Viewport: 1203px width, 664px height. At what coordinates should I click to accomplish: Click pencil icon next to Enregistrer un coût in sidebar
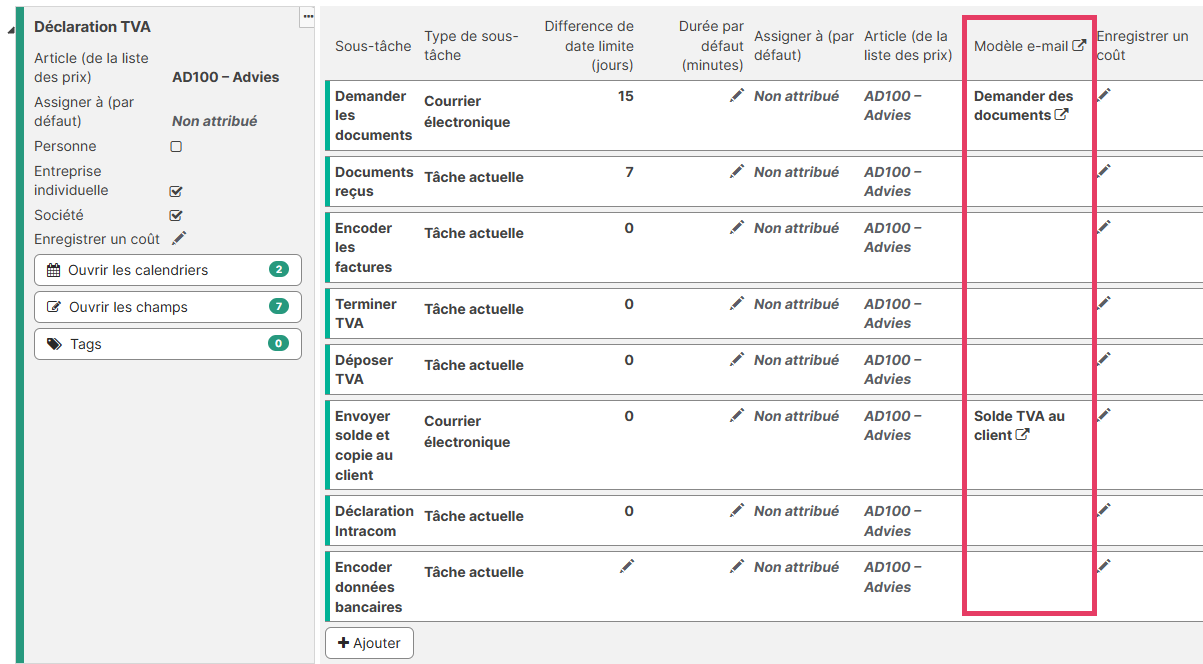[x=179, y=238]
